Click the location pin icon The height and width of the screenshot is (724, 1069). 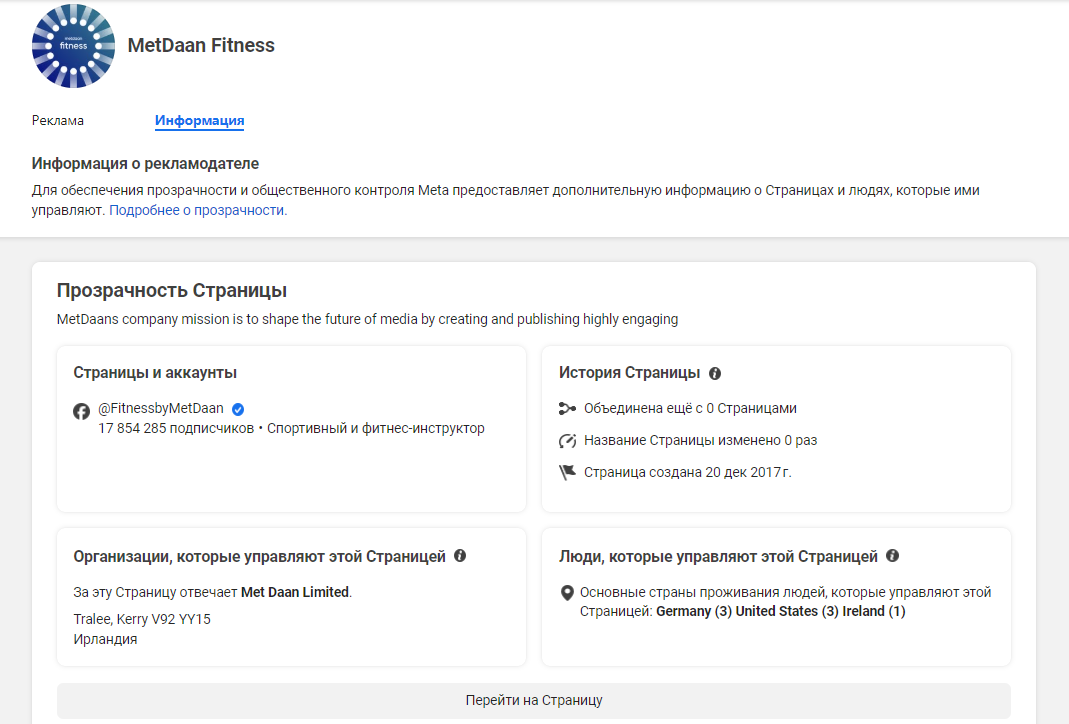(x=567, y=593)
